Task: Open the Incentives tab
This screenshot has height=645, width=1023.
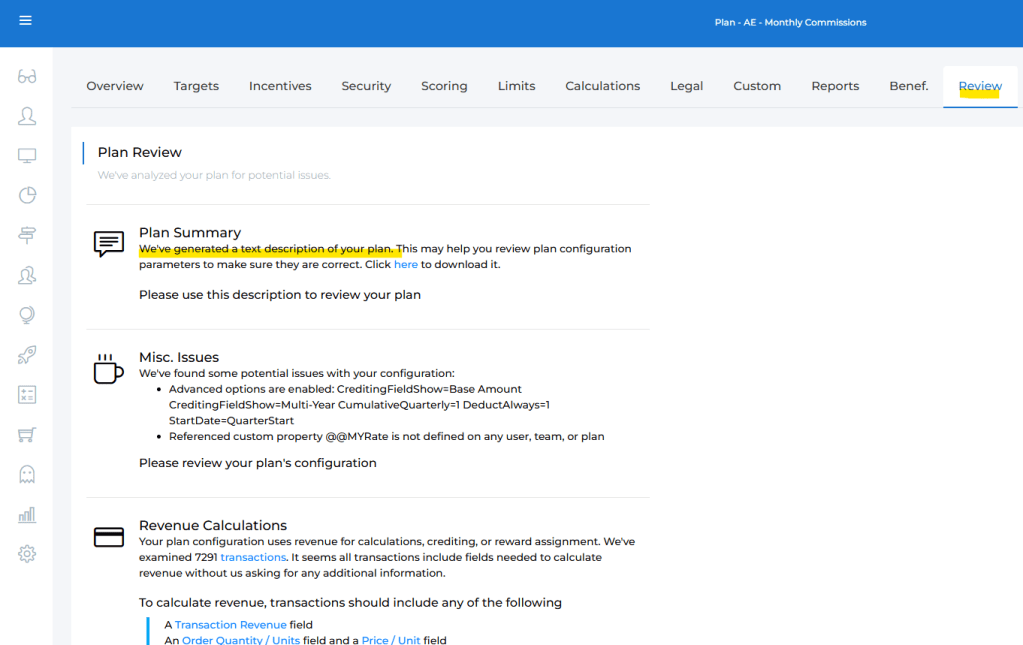Action: click(x=280, y=86)
